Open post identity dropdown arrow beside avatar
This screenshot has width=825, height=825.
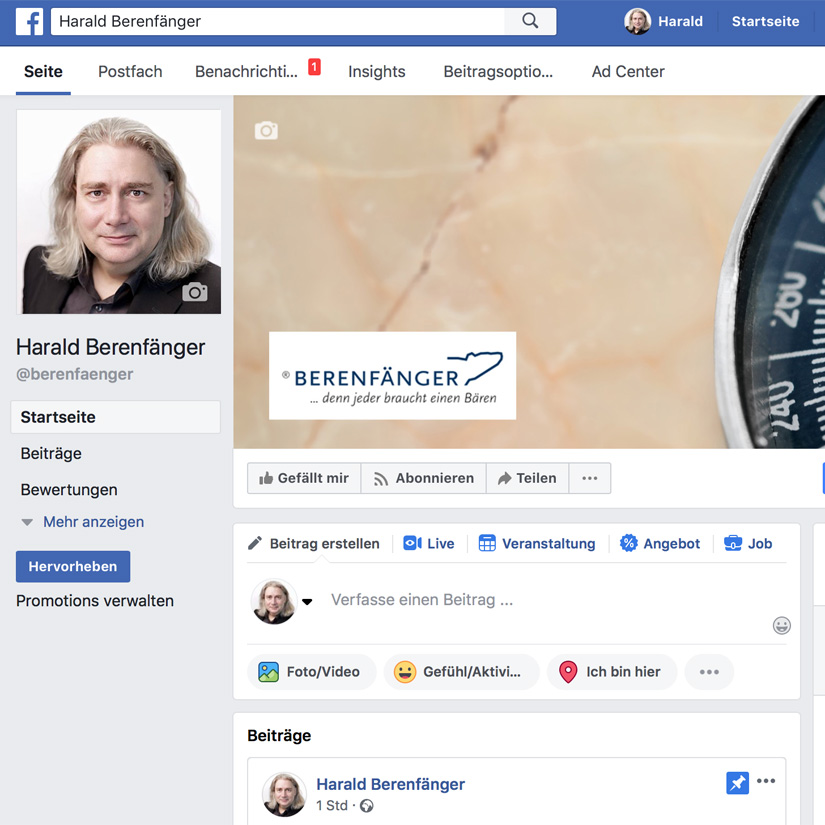click(x=307, y=602)
